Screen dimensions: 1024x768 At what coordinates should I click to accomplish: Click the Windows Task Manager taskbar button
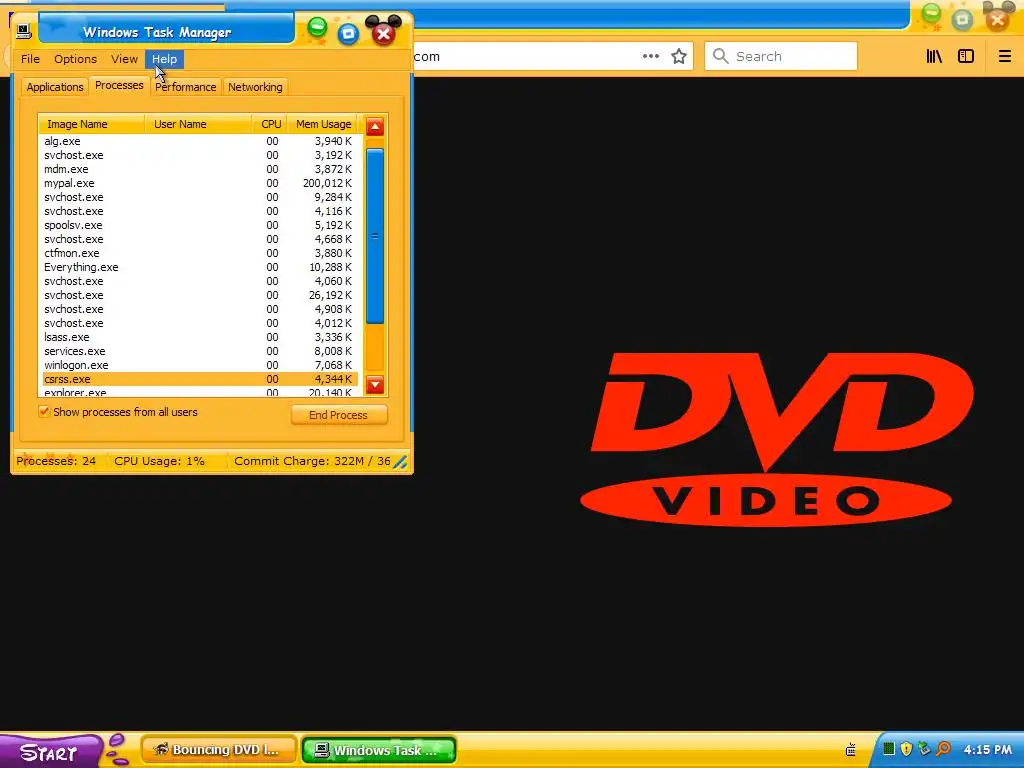(379, 750)
